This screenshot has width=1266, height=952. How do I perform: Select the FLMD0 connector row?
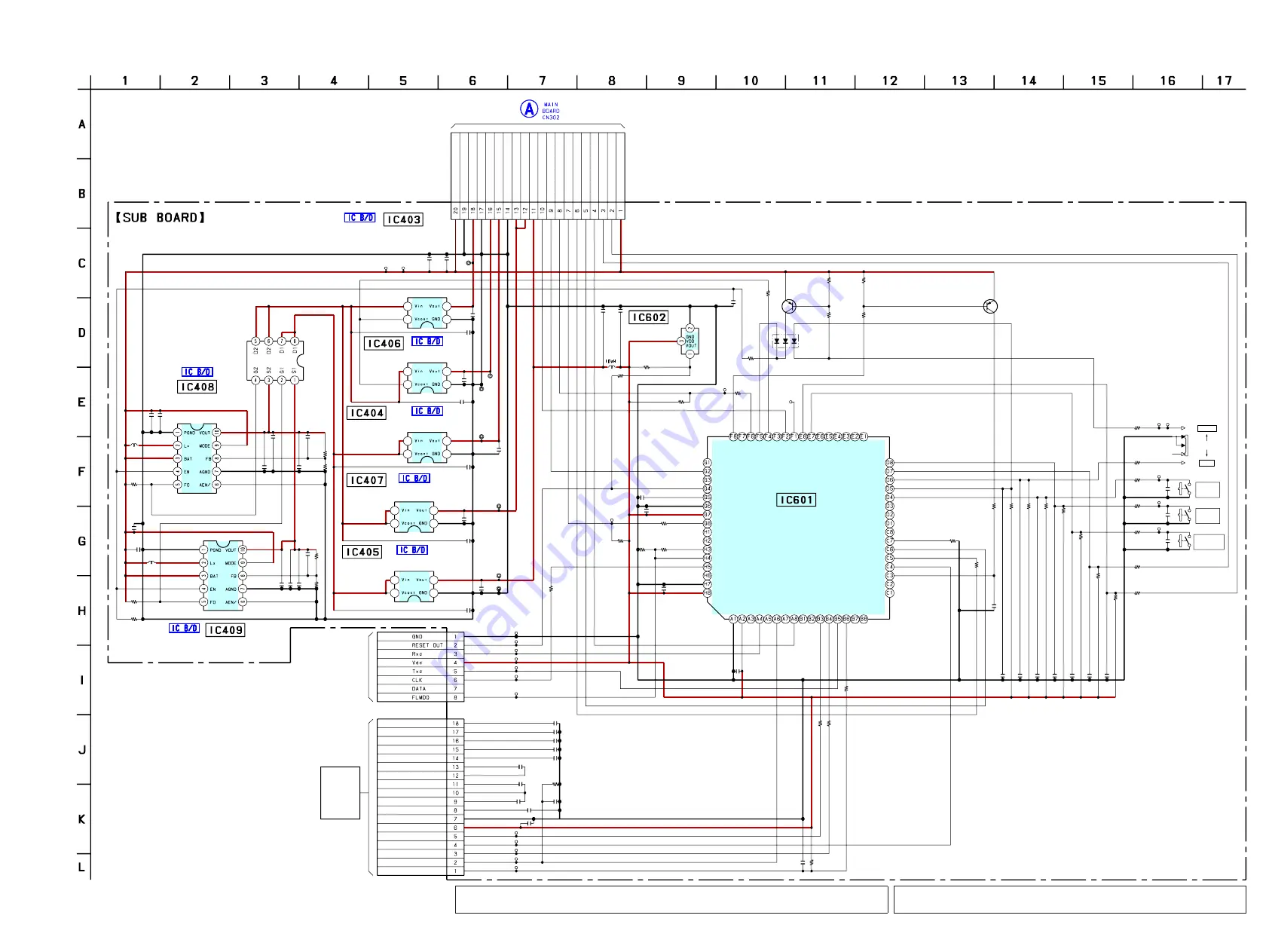pyautogui.click(x=420, y=698)
